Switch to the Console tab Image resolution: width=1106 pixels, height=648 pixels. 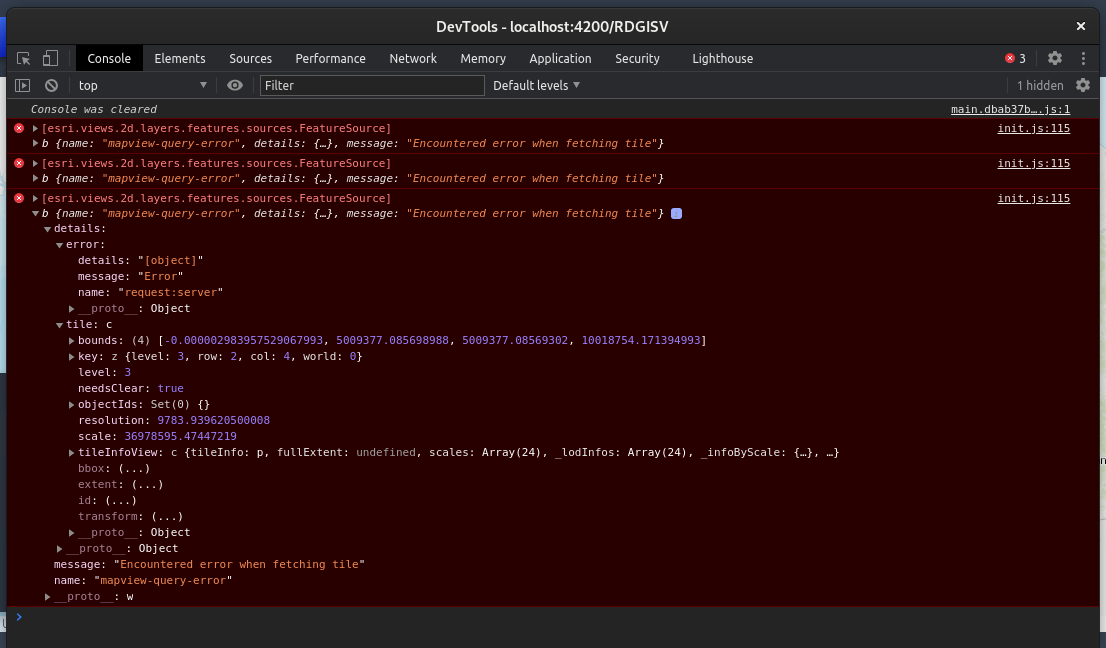(109, 59)
